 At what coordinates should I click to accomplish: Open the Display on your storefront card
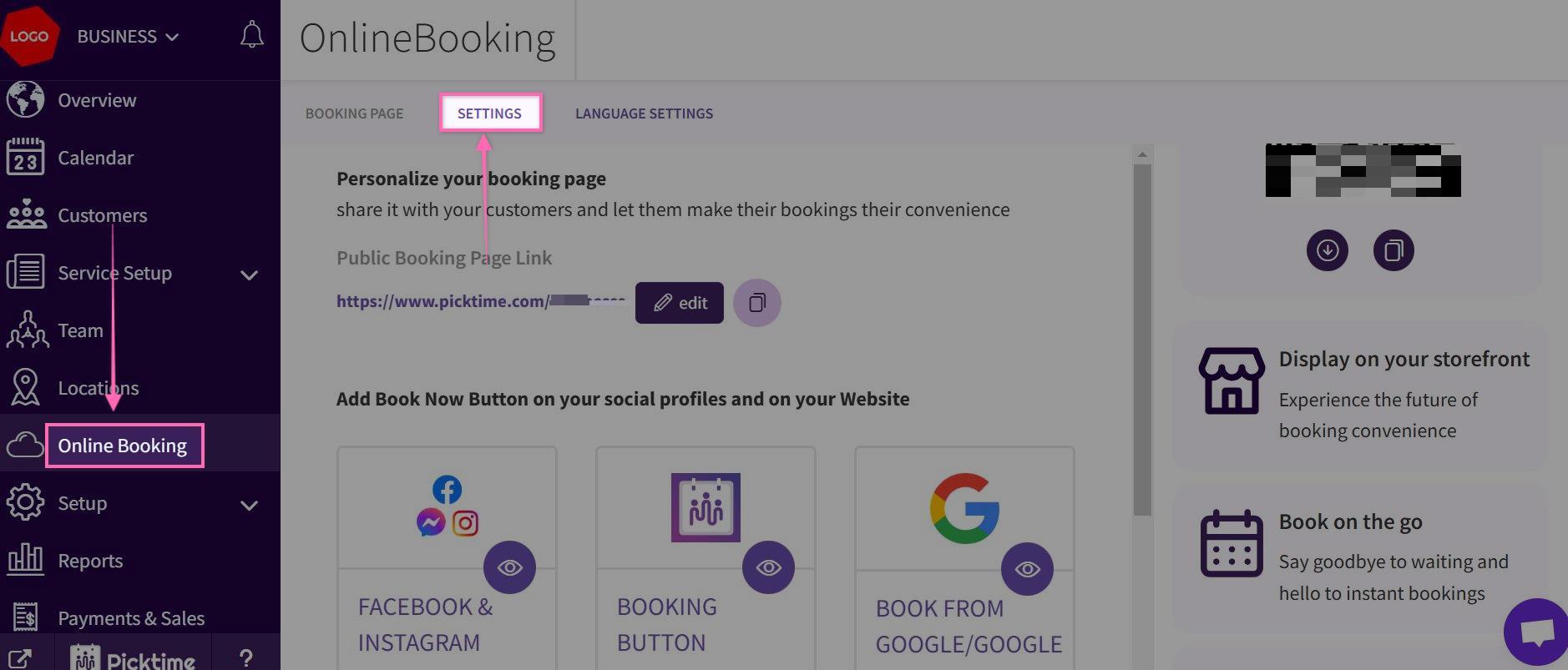[x=1361, y=395]
